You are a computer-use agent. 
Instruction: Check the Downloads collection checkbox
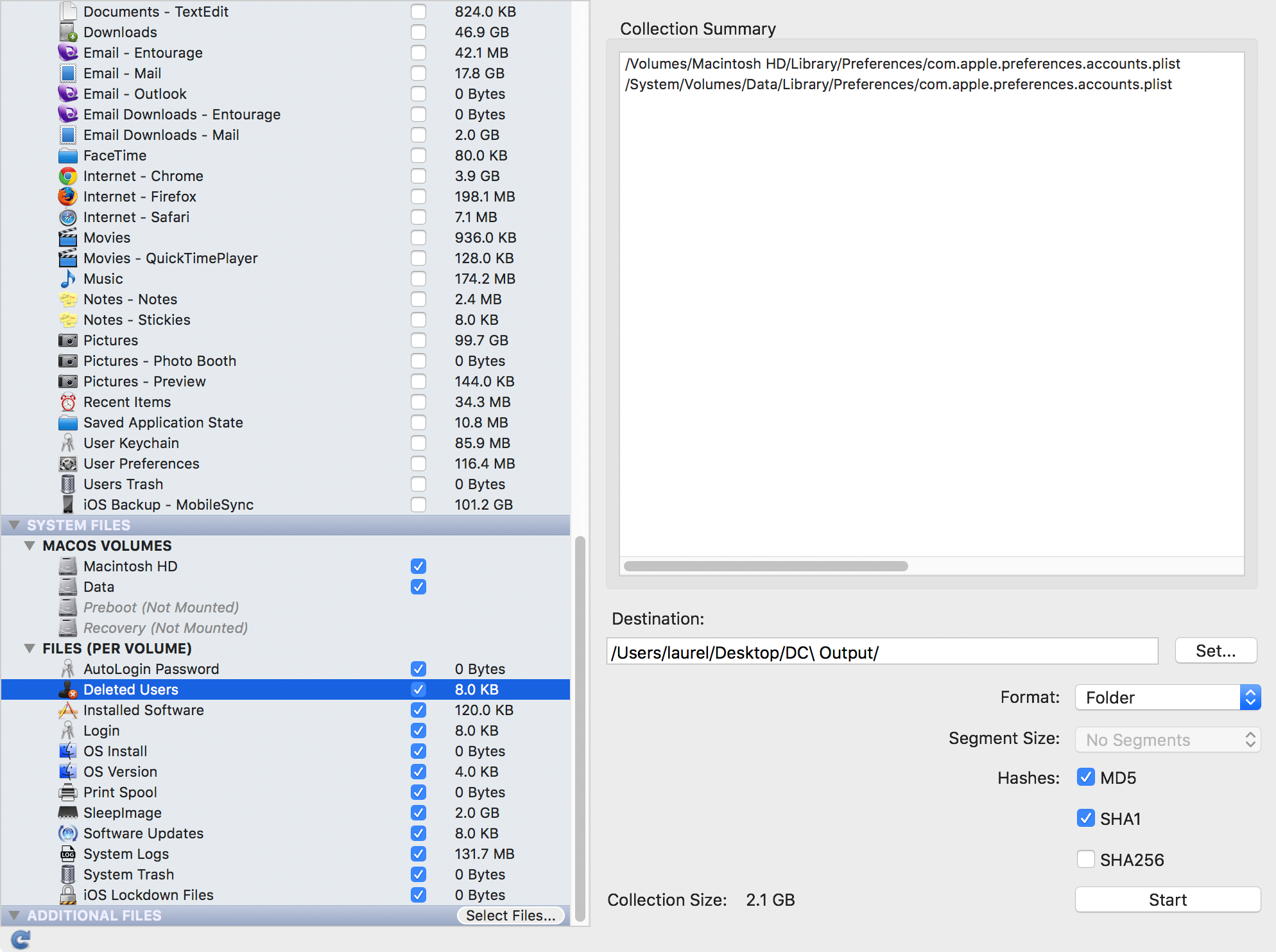(418, 32)
